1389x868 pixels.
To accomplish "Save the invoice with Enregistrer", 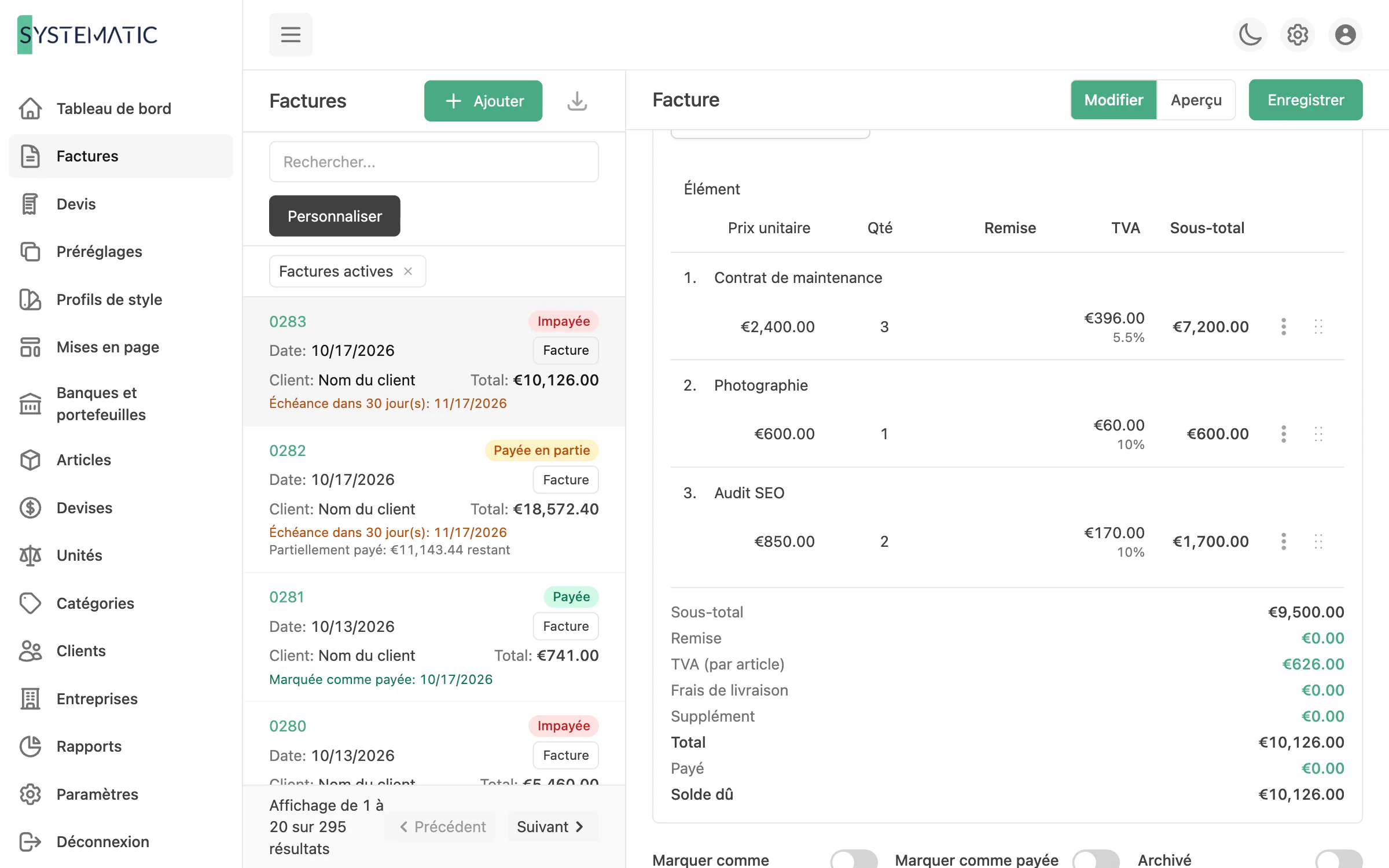I will click(1306, 100).
